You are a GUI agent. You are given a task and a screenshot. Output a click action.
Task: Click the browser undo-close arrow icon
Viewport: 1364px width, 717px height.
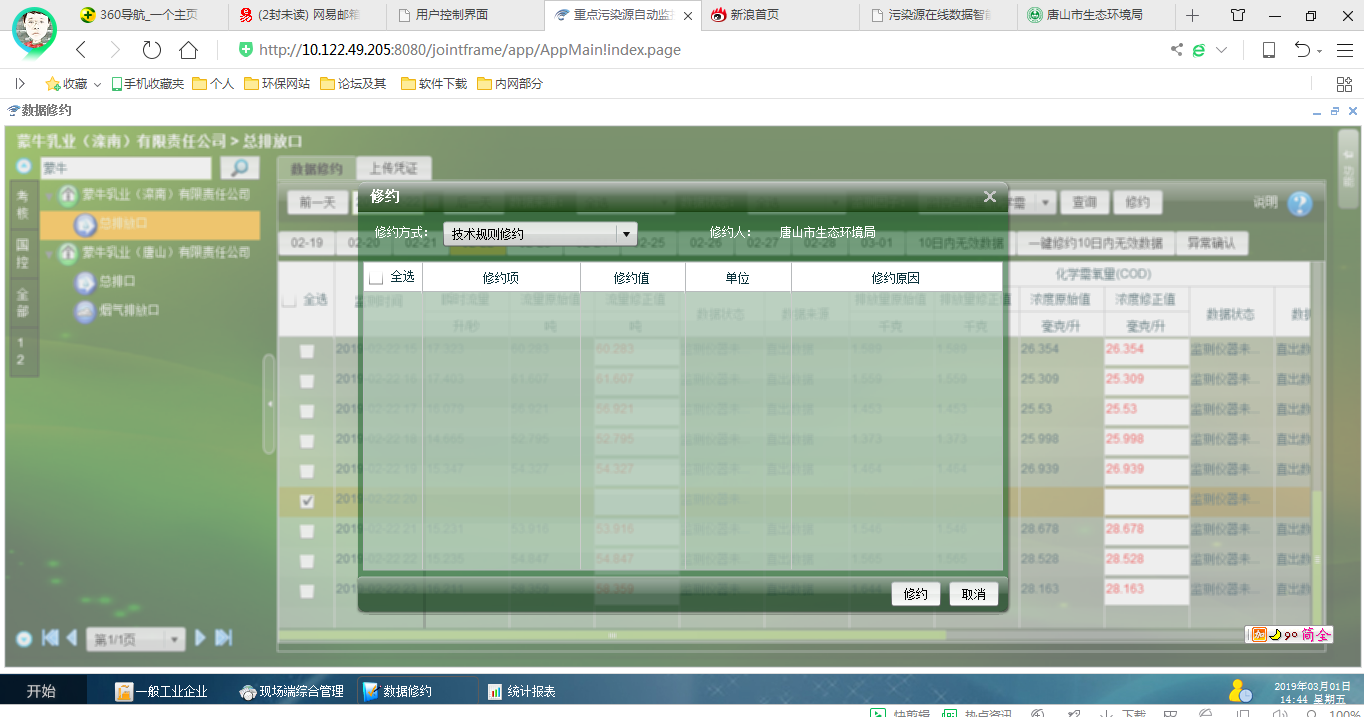tap(1302, 50)
